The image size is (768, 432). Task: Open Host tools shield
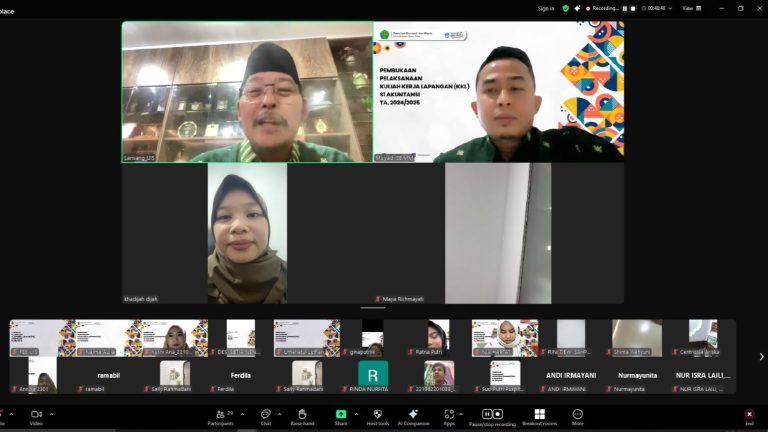pyautogui.click(x=378, y=417)
